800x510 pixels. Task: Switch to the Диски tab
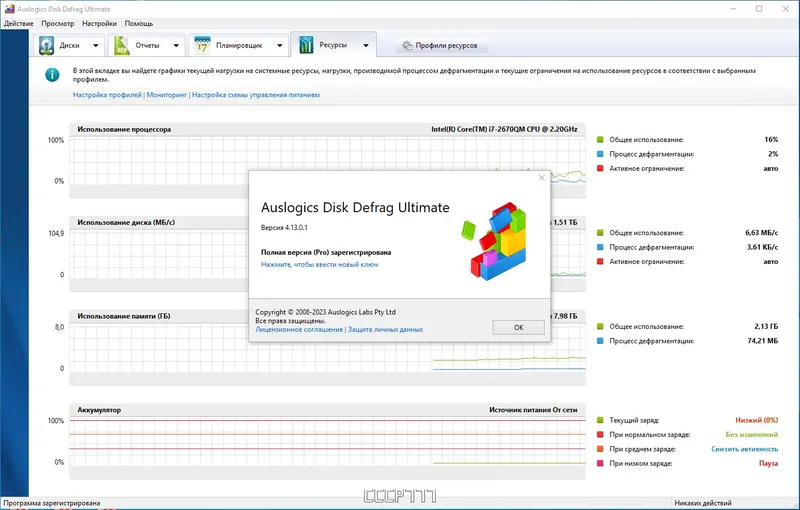(x=69, y=45)
